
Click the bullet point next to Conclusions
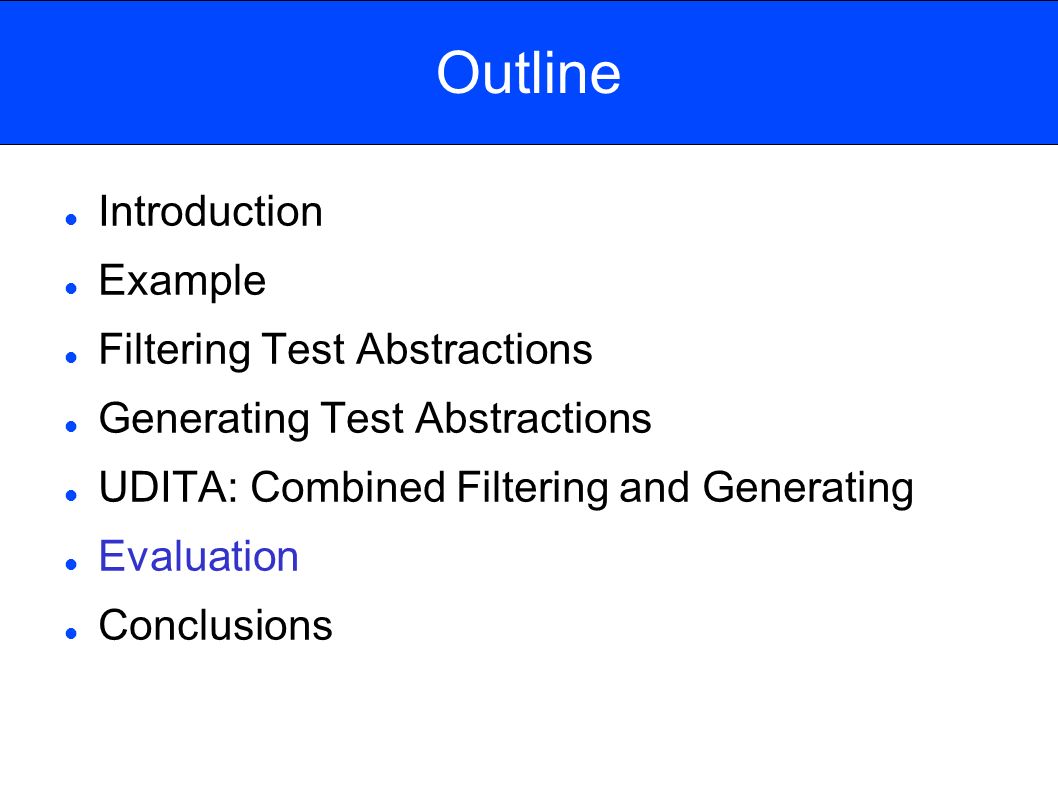tap(72, 633)
